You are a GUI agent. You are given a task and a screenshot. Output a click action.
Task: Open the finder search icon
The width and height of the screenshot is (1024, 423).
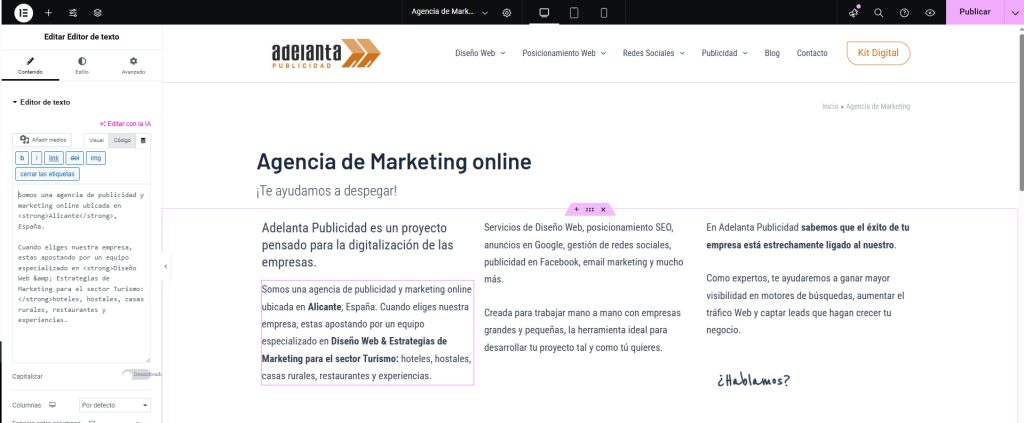coord(878,12)
